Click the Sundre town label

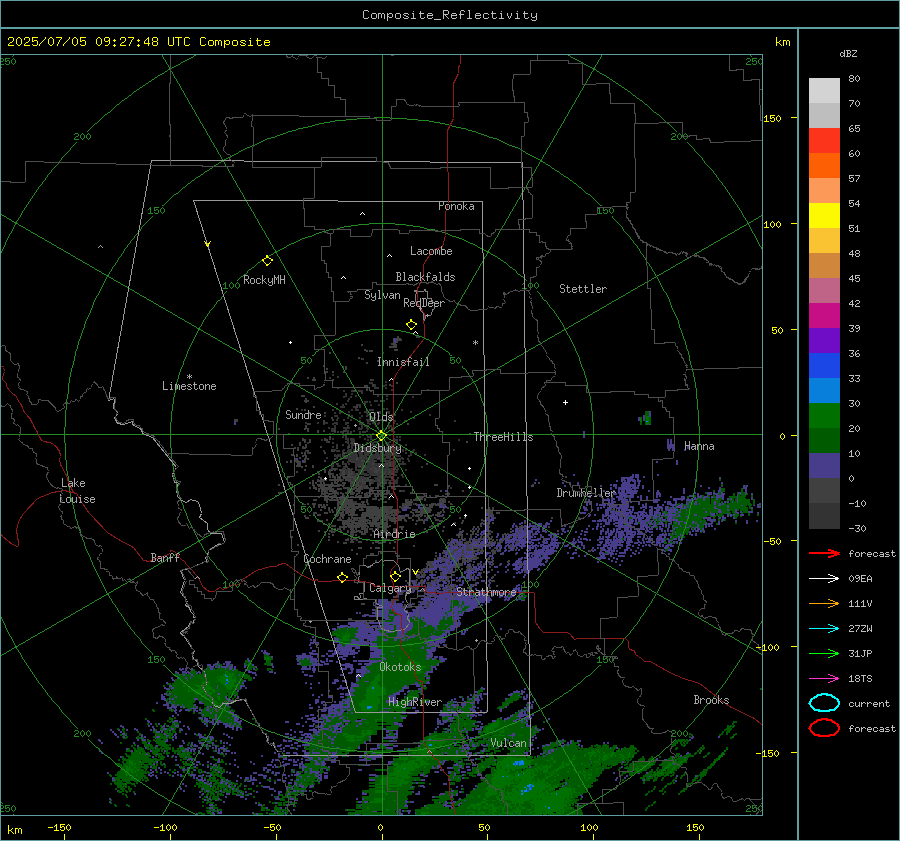click(303, 414)
